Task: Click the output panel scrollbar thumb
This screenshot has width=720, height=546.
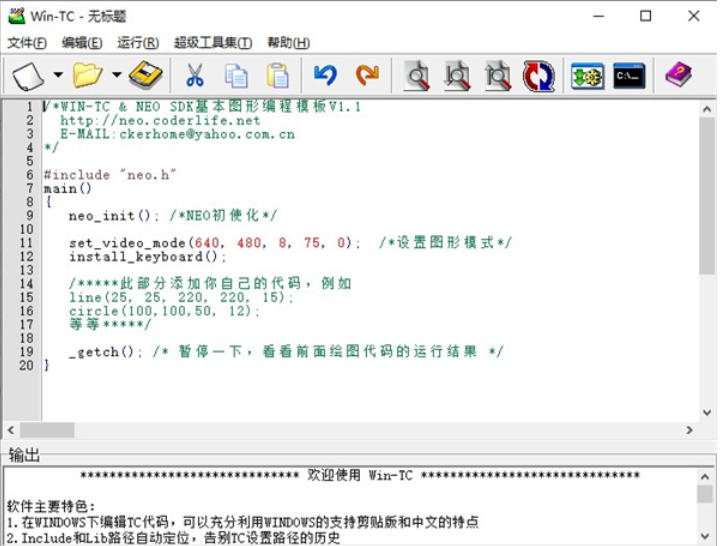Action: point(705,495)
